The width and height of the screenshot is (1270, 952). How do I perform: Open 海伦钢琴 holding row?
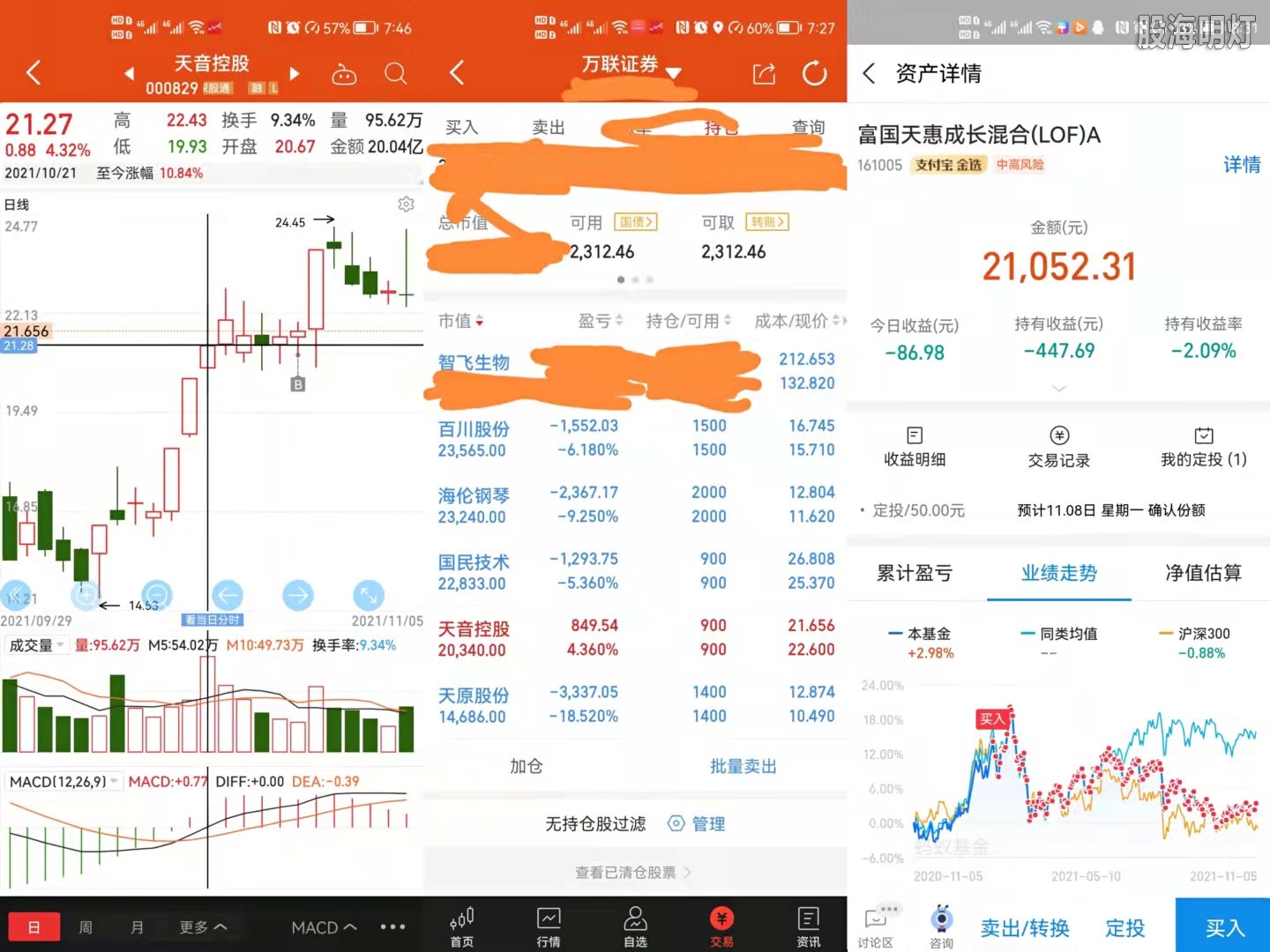pos(635,505)
